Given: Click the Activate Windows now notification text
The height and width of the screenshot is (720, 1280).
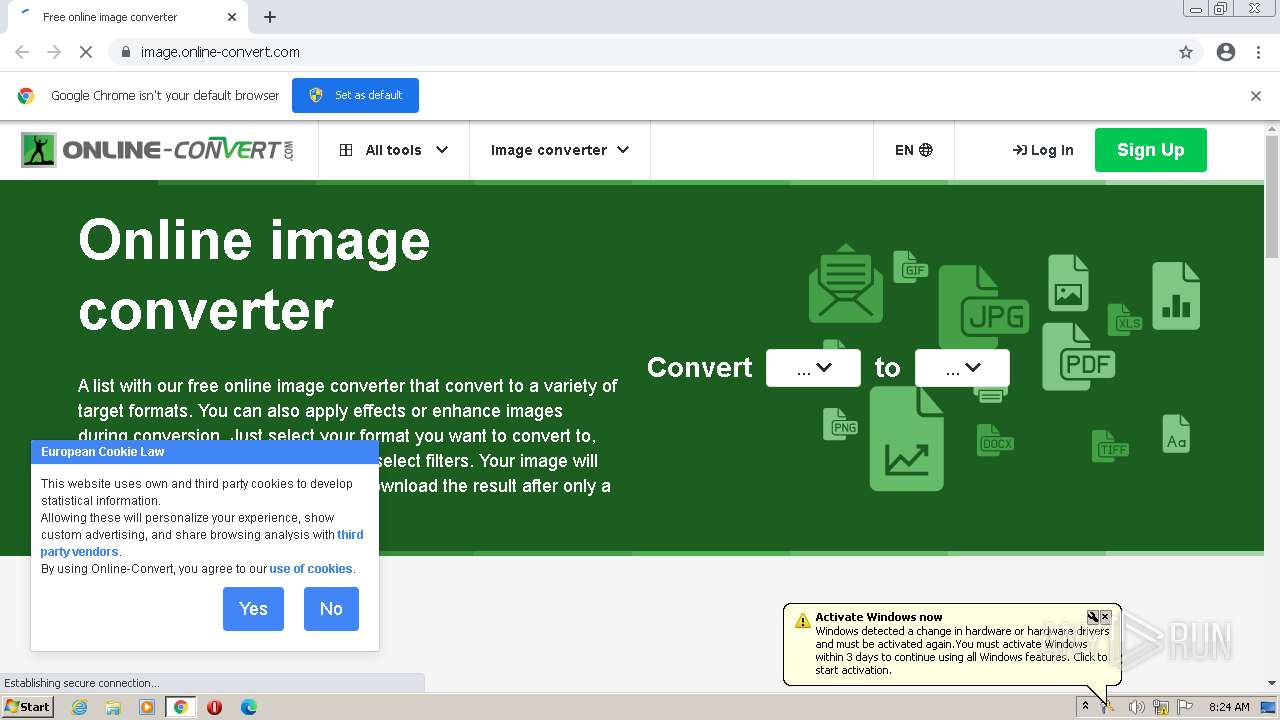Looking at the screenshot, I should click(x=878, y=617).
